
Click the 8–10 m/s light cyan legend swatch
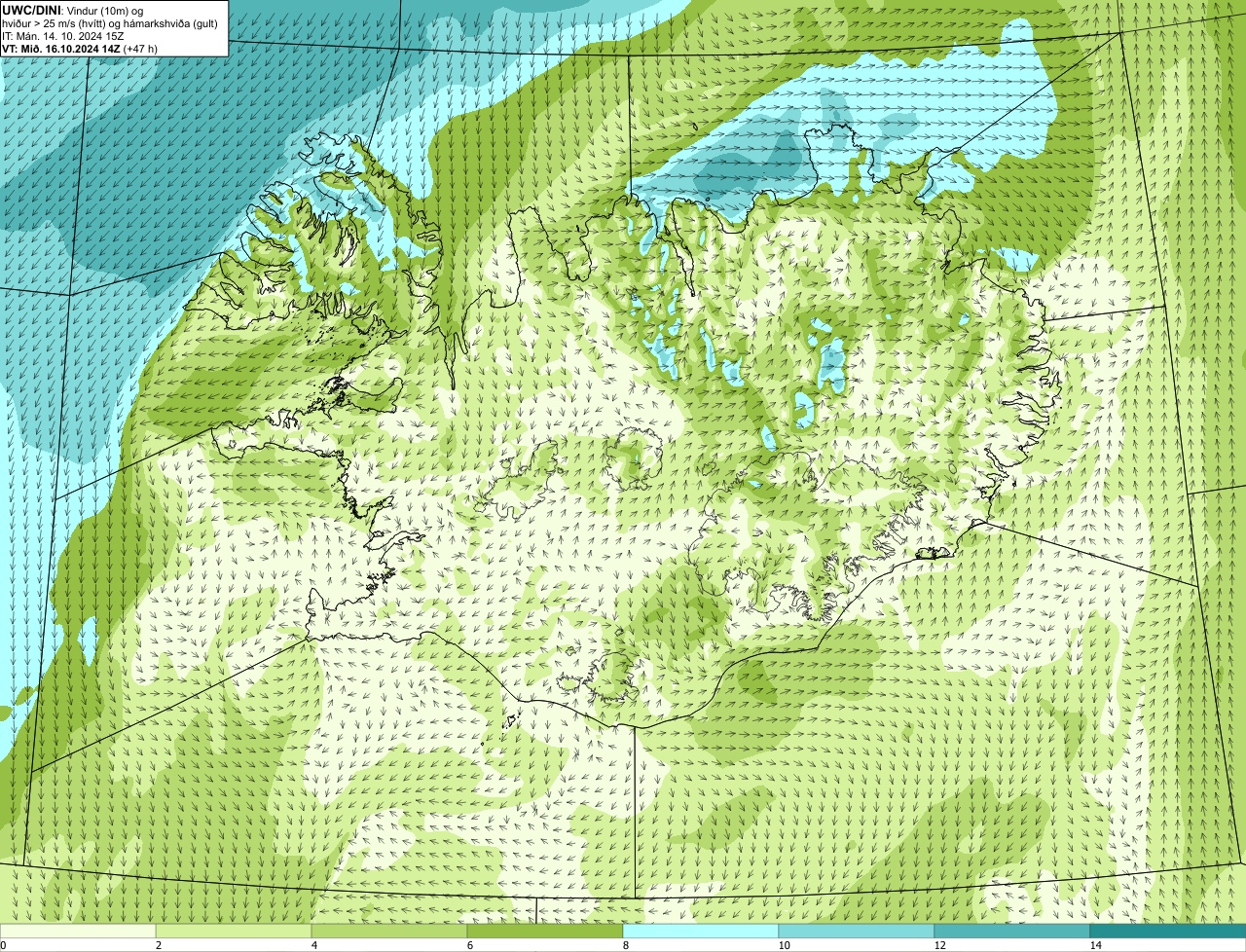pos(701,931)
